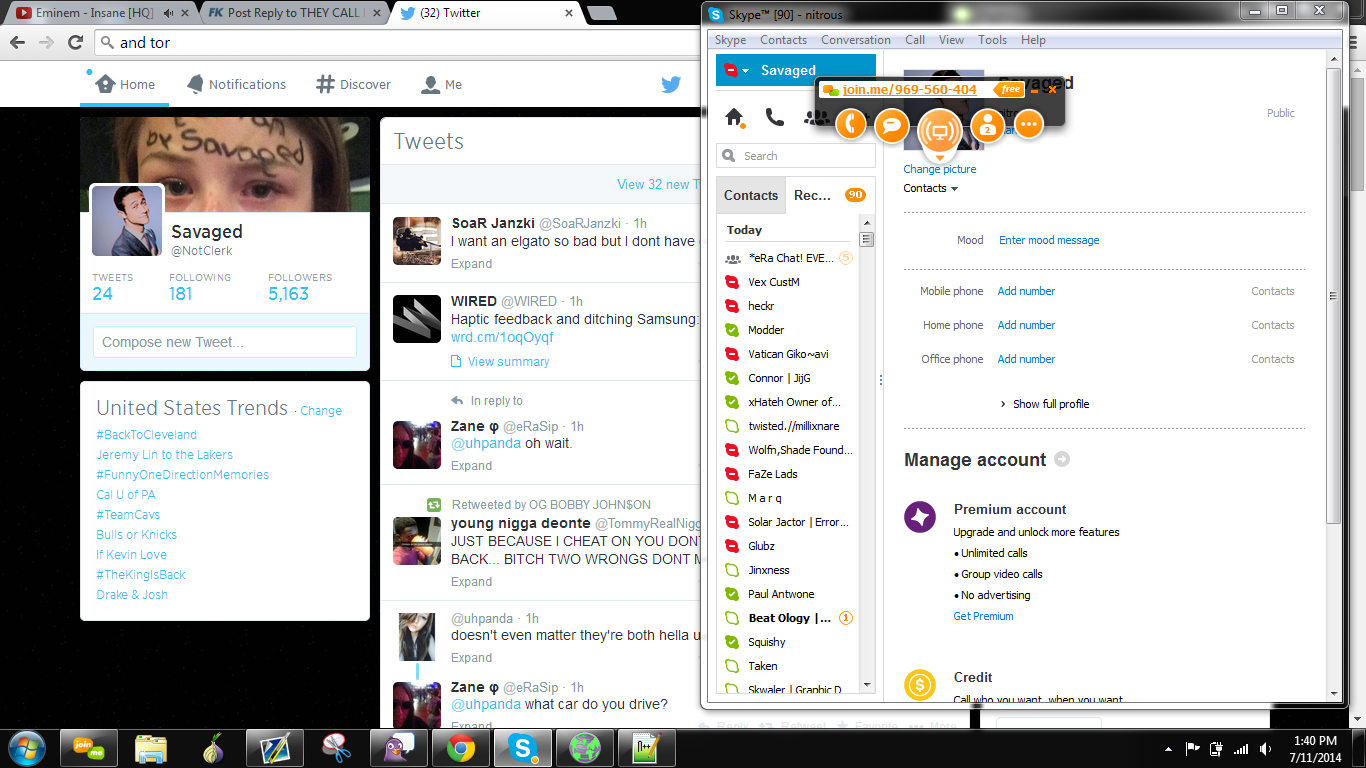Click Compose new Tweet box
The image size is (1366, 768).
pyautogui.click(x=225, y=342)
